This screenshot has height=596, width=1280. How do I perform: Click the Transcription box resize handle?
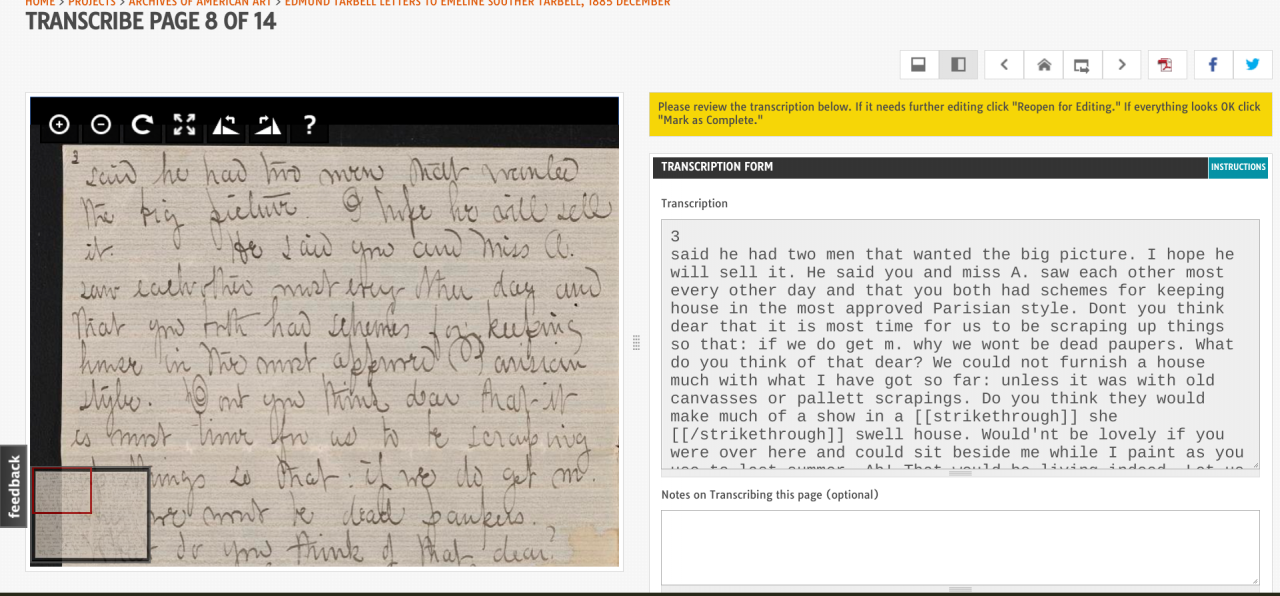click(x=960, y=473)
